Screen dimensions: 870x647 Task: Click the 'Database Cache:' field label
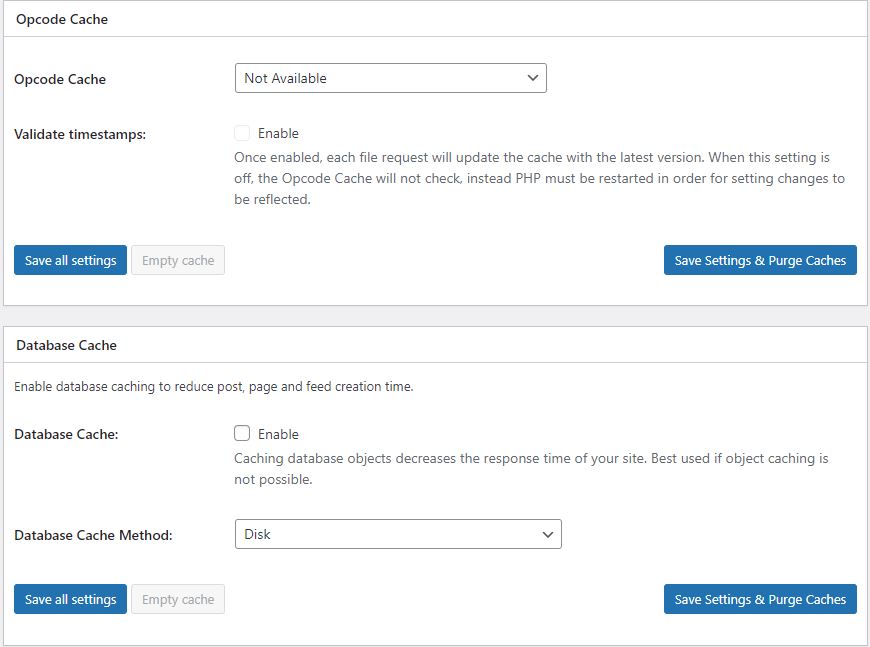[x=66, y=435]
